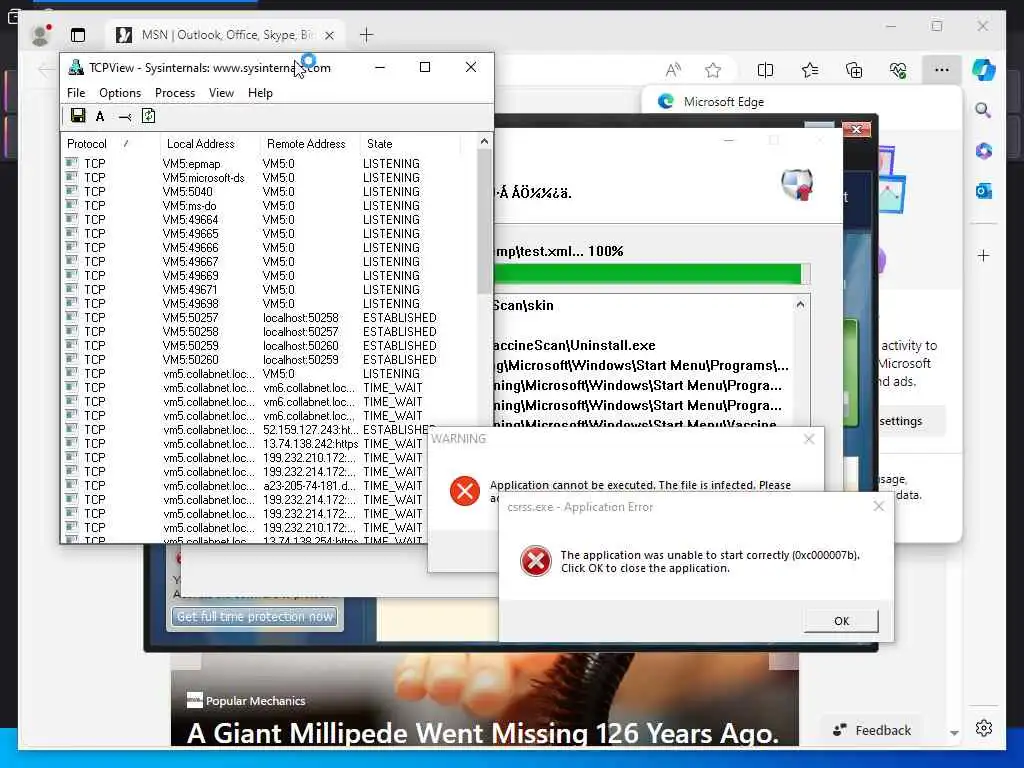The height and width of the screenshot is (768, 1024).
Task: Open the Collections icon in Edge
Action: coord(854,70)
